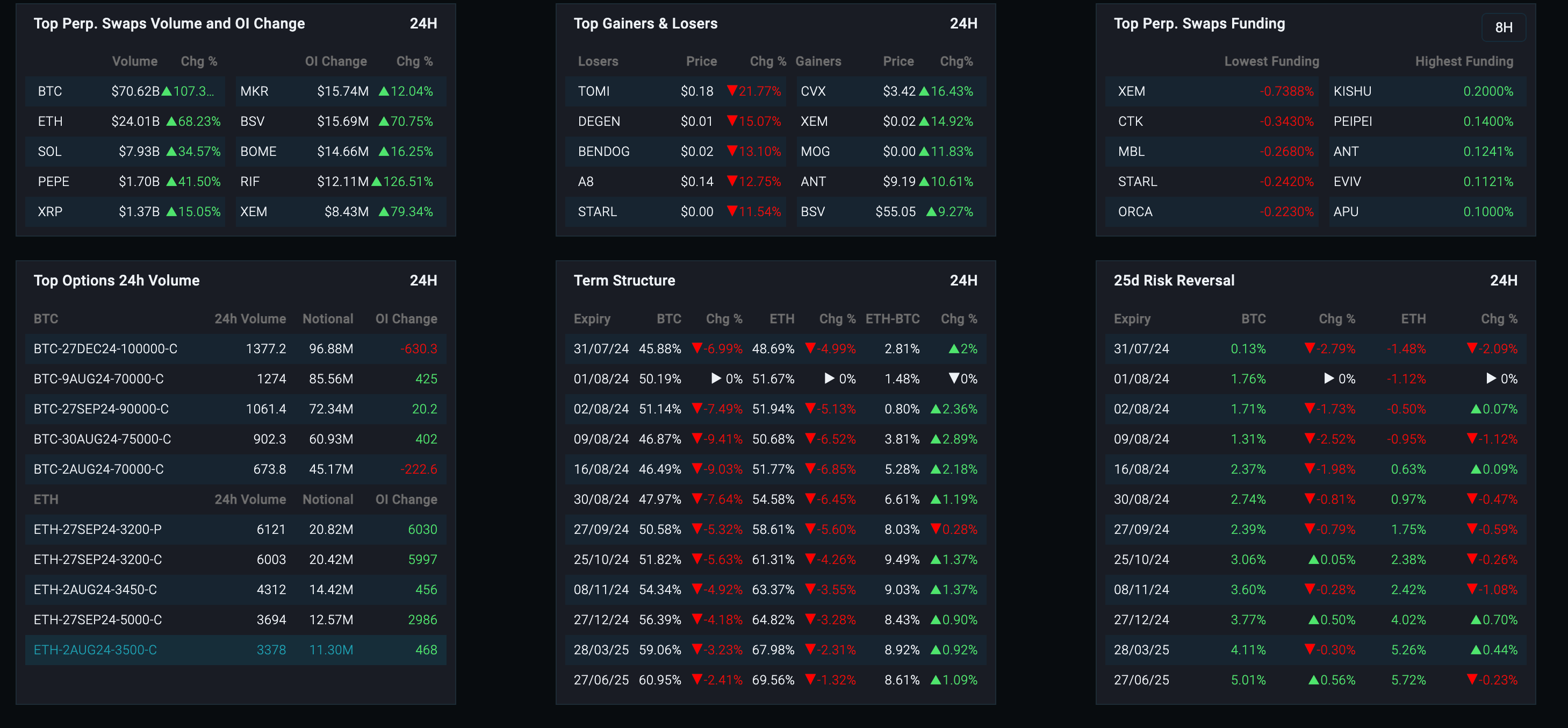Open the 8H funding interval selector

click(1504, 27)
